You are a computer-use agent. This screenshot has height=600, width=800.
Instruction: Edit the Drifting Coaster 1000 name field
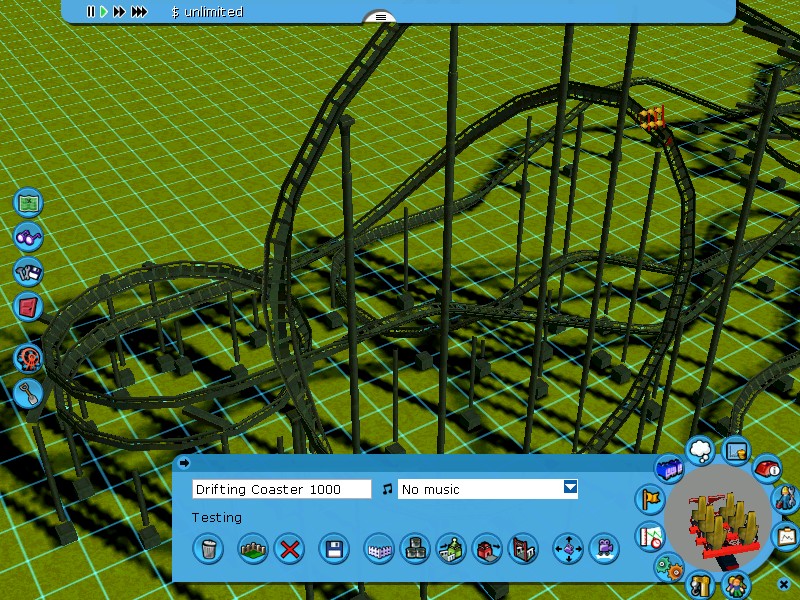[281, 489]
